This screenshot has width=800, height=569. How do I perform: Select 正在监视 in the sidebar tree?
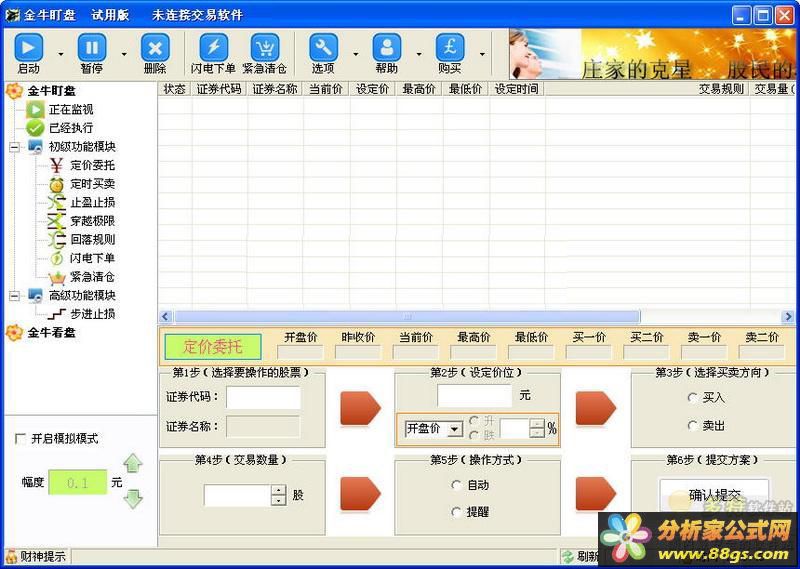click(71, 109)
